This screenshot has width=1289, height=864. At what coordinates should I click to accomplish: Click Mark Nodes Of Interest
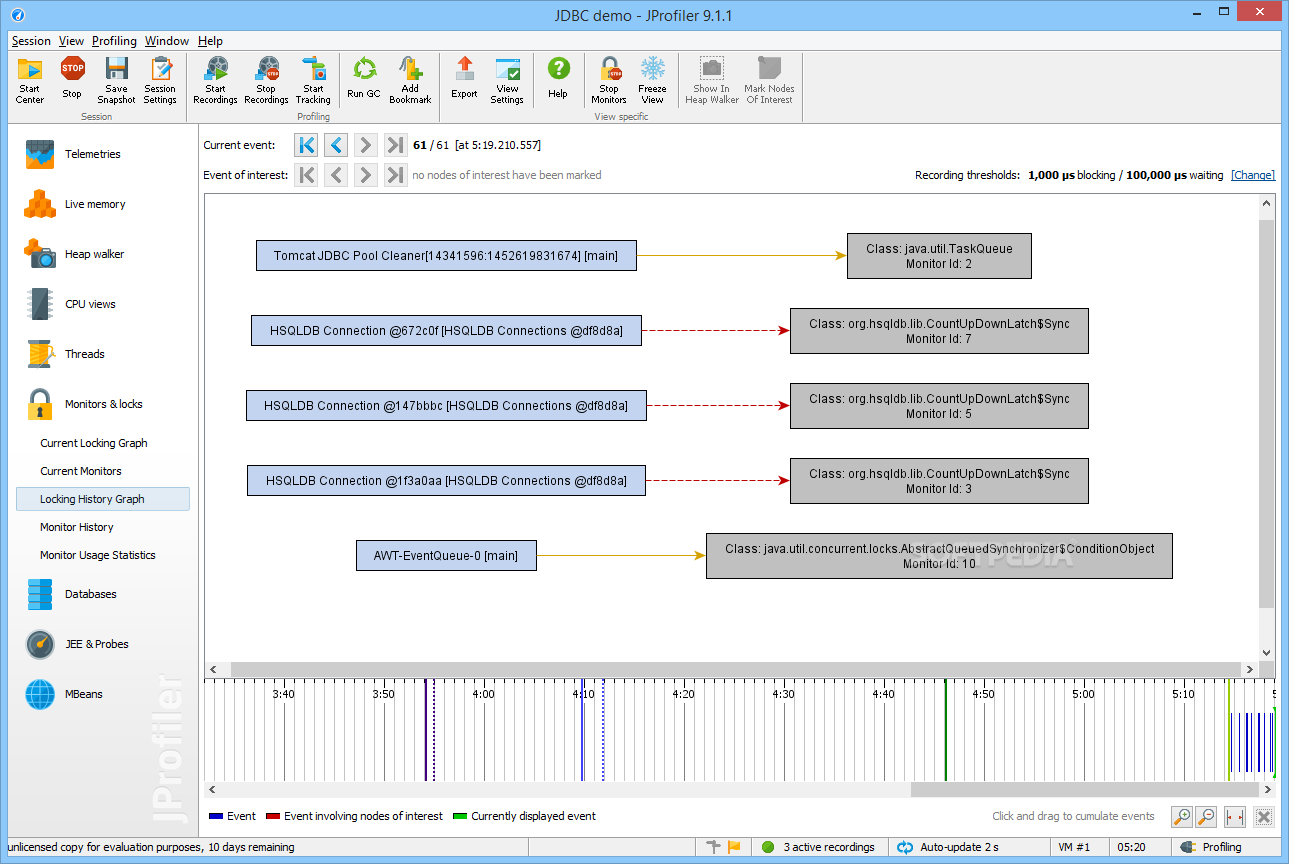pyautogui.click(x=769, y=80)
